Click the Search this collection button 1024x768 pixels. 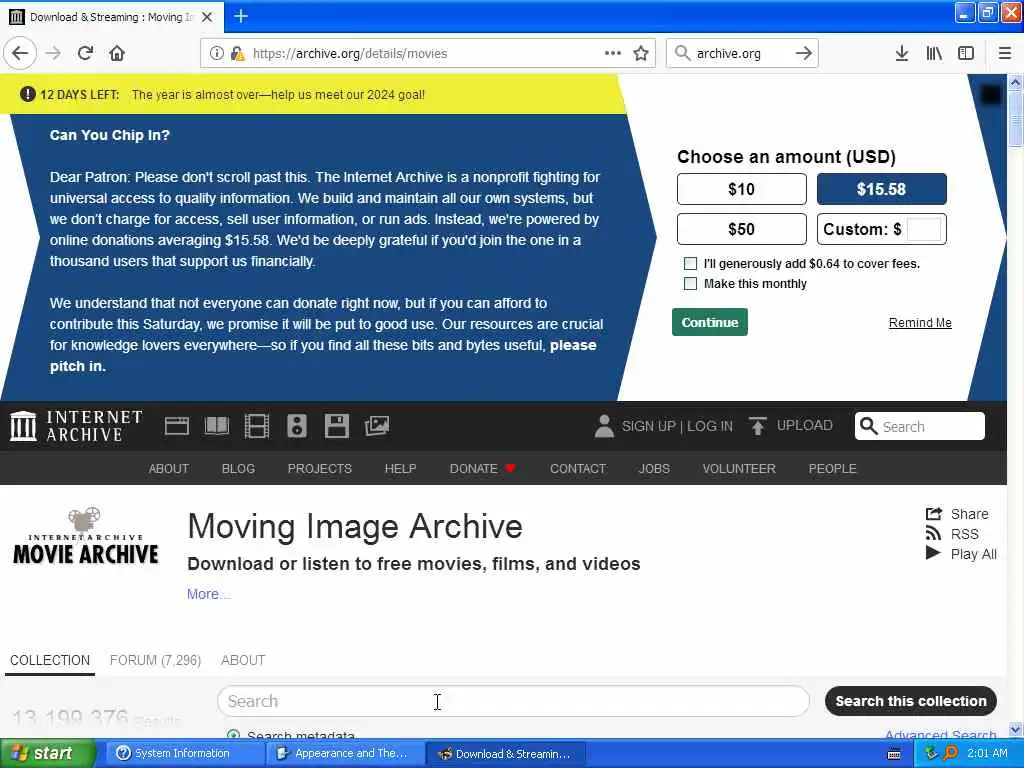tap(911, 701)
